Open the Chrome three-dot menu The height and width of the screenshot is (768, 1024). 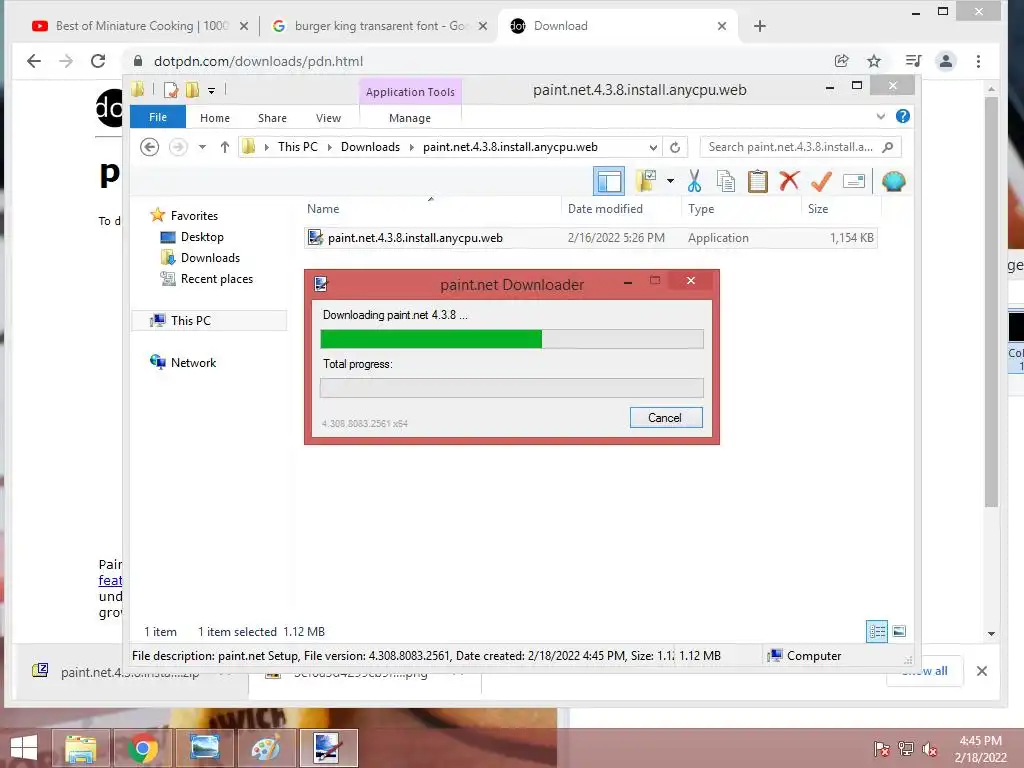978,61
